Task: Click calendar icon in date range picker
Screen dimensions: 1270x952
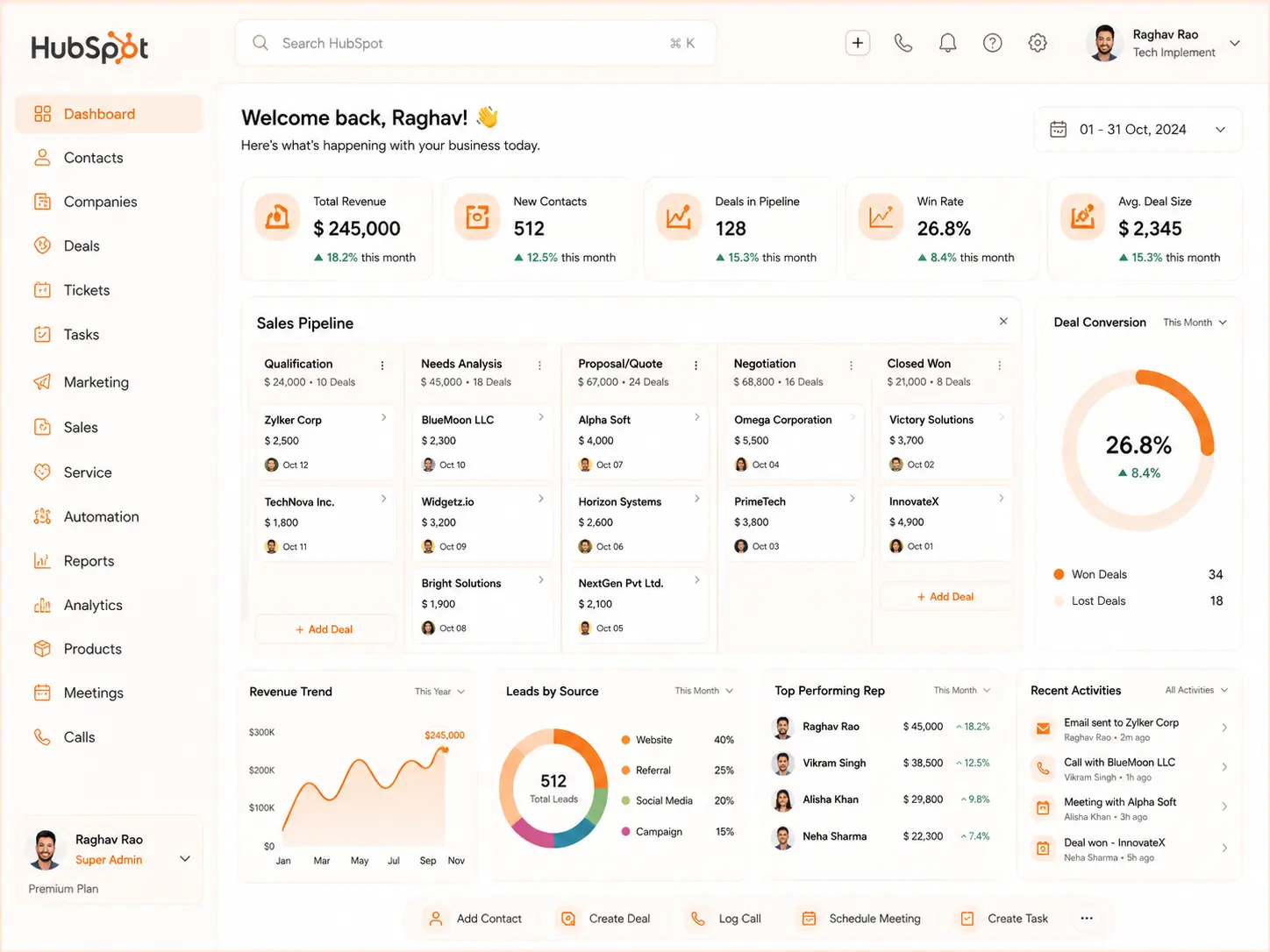Action: tap(1059, 130)
